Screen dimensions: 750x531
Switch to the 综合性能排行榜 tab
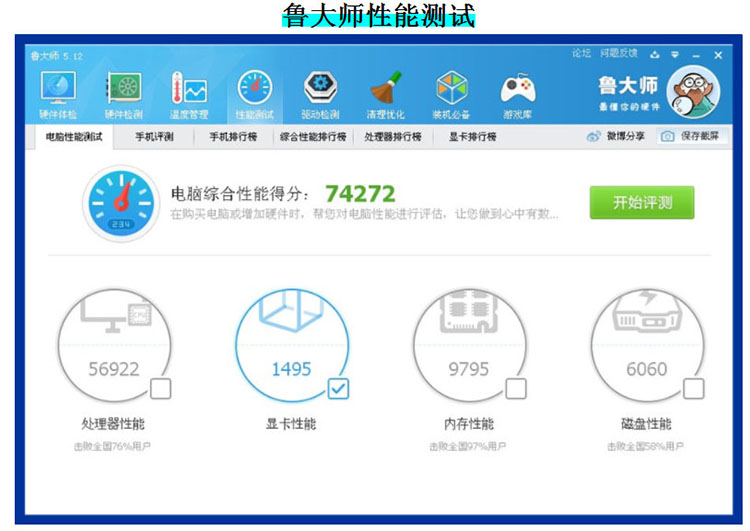[x=312, y=137]
